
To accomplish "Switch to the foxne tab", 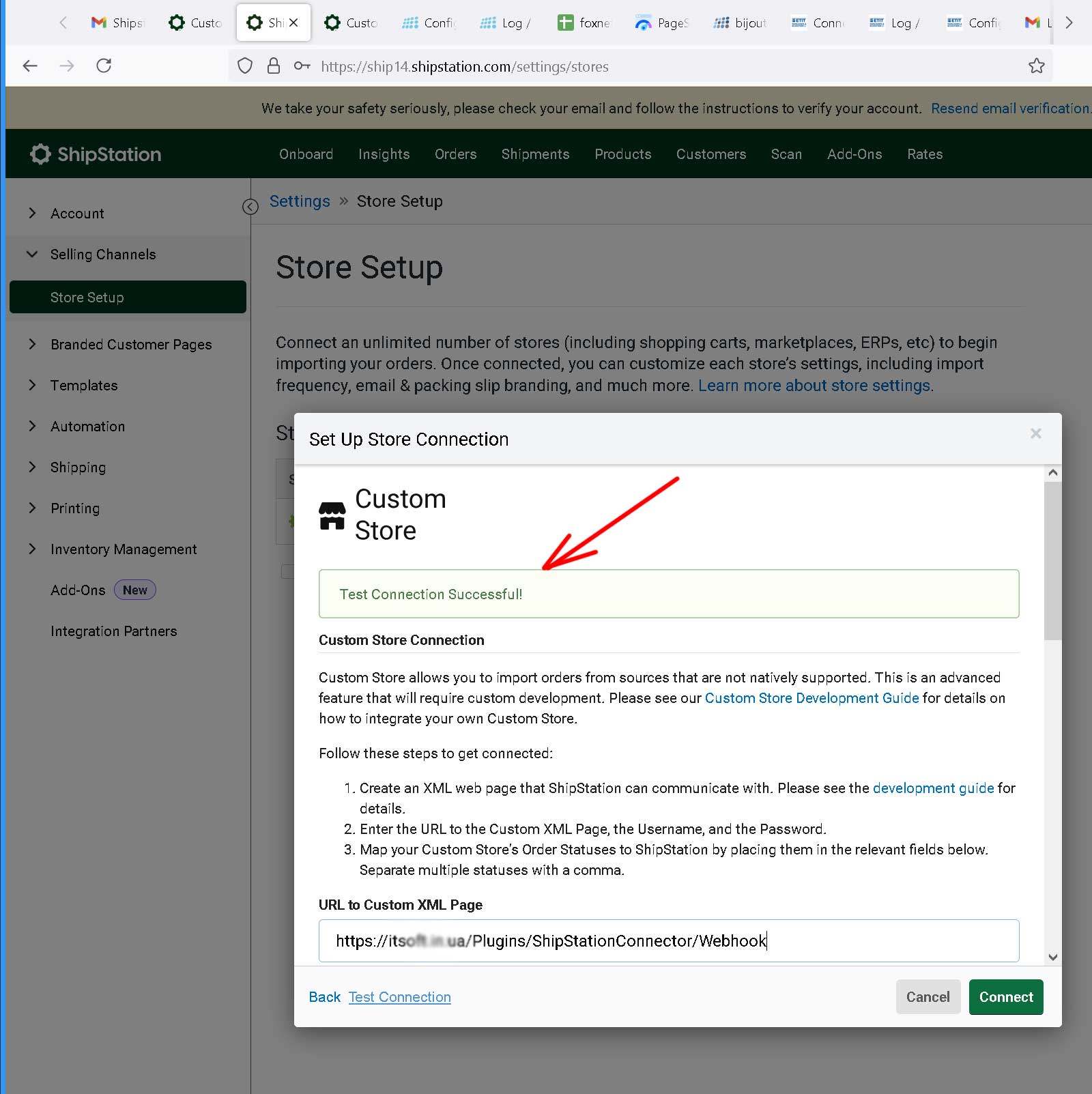I will (x=585, y=23).
